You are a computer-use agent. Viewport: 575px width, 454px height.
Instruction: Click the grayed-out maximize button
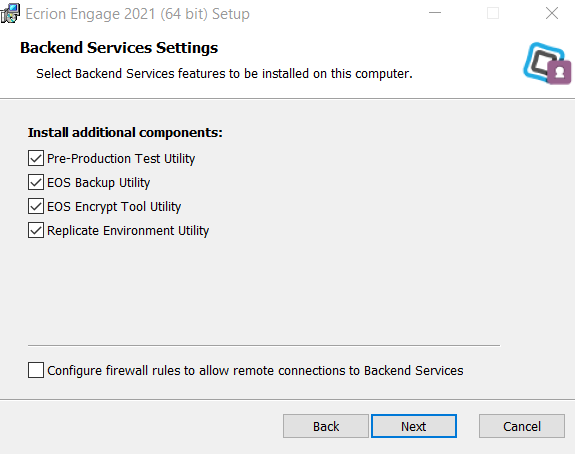pyautogui.click(x=492, y=14)
